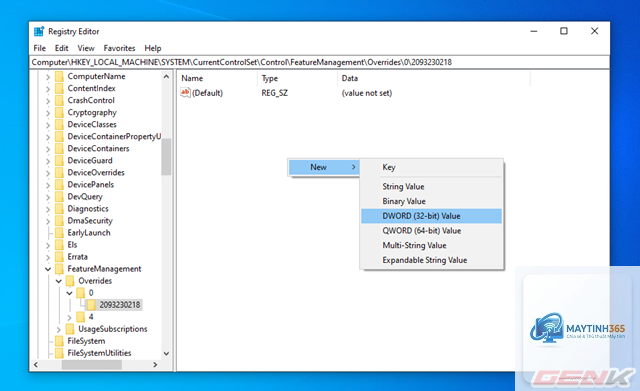640x391 pixels.
Task: Expand the ComputerName tree node
Action: pos(48,77)
